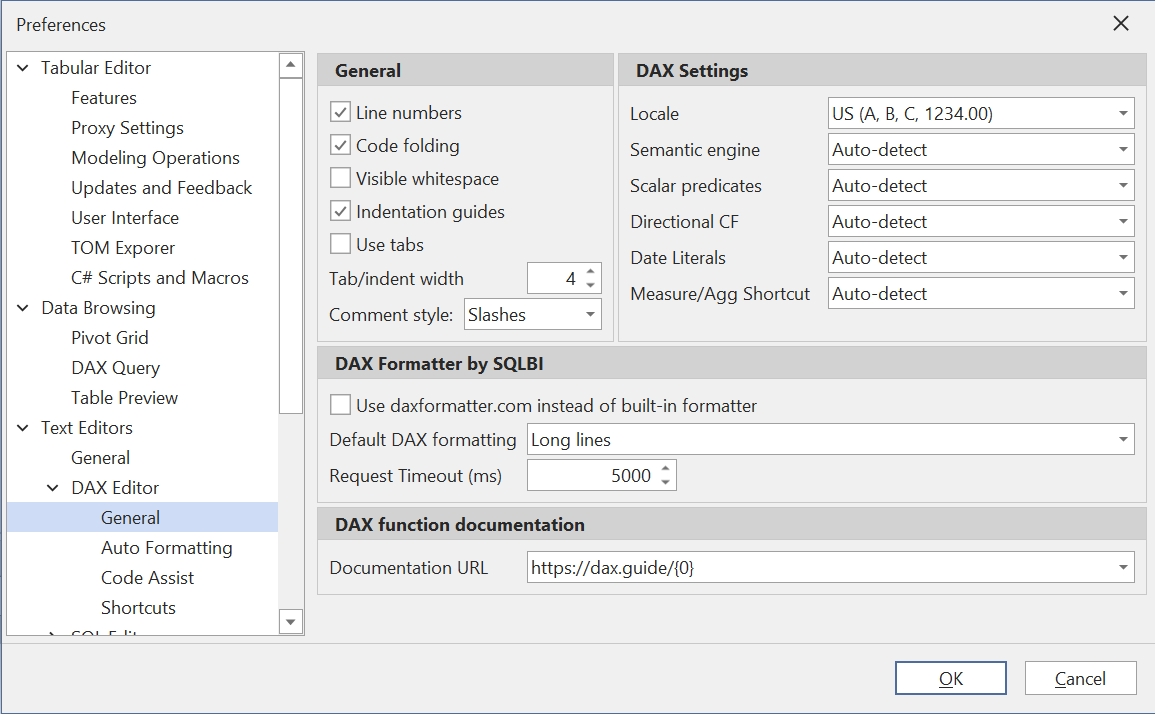Confirm changes with OK
This screenshot has width=1155, height=714.
[x=950, y=677]
